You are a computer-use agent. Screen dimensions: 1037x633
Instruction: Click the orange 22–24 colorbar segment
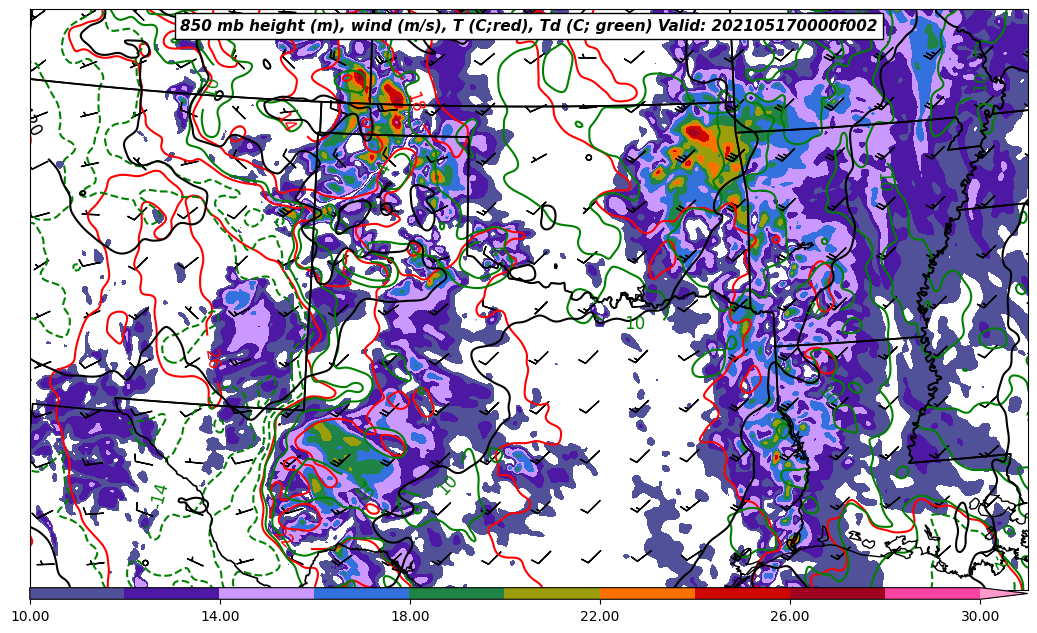click(x=647, y=593)
